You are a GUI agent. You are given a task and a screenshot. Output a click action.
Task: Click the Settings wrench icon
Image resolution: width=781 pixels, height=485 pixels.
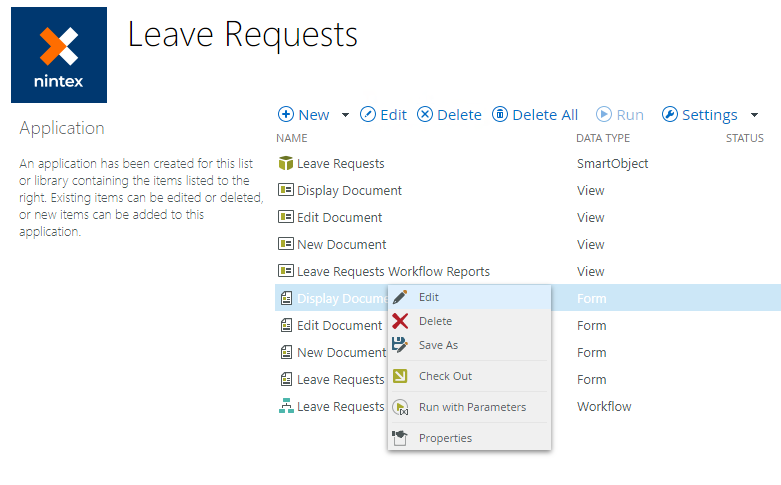click(670, 115)
